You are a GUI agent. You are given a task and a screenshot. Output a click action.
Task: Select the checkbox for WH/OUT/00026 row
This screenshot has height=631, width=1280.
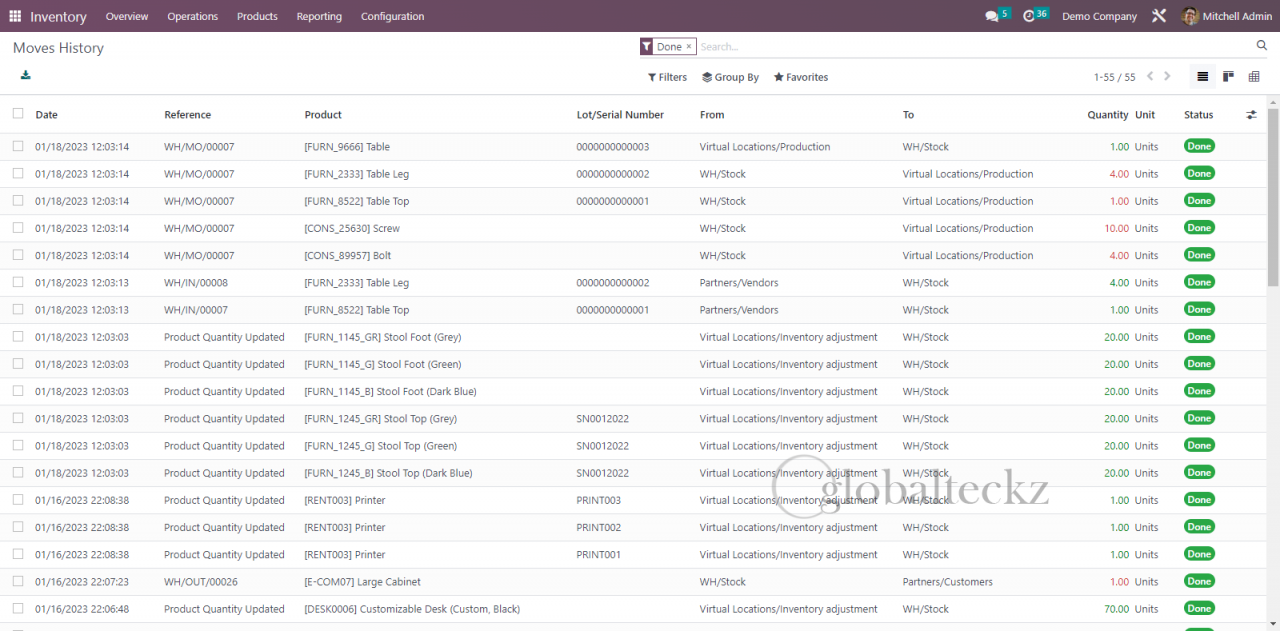[17, 581]
